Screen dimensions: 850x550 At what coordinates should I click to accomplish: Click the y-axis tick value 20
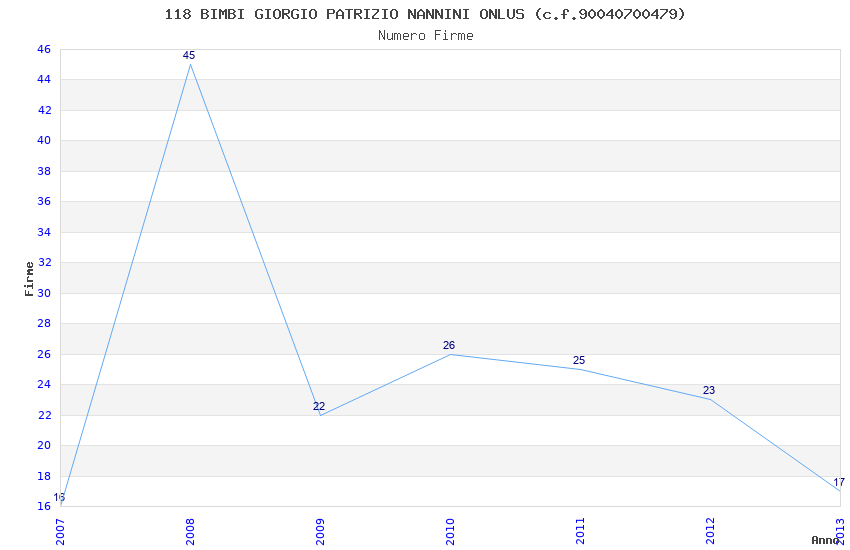click(44, 445)
